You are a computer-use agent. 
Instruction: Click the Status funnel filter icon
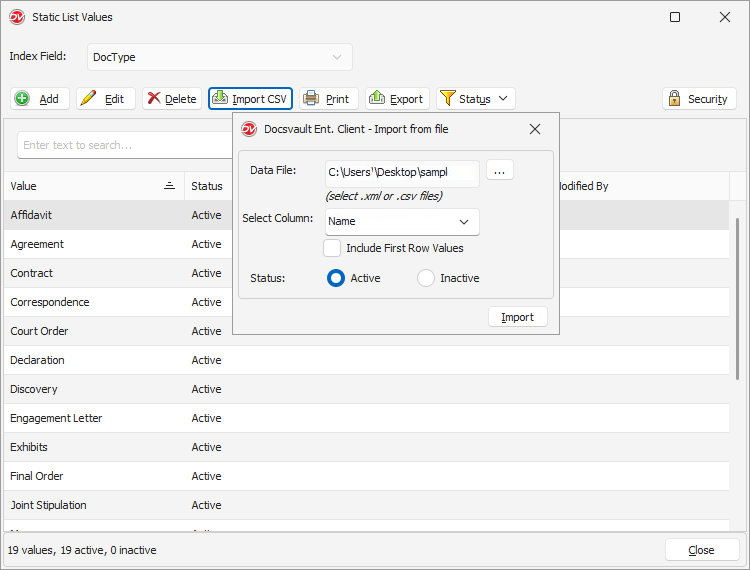point(447,99)
